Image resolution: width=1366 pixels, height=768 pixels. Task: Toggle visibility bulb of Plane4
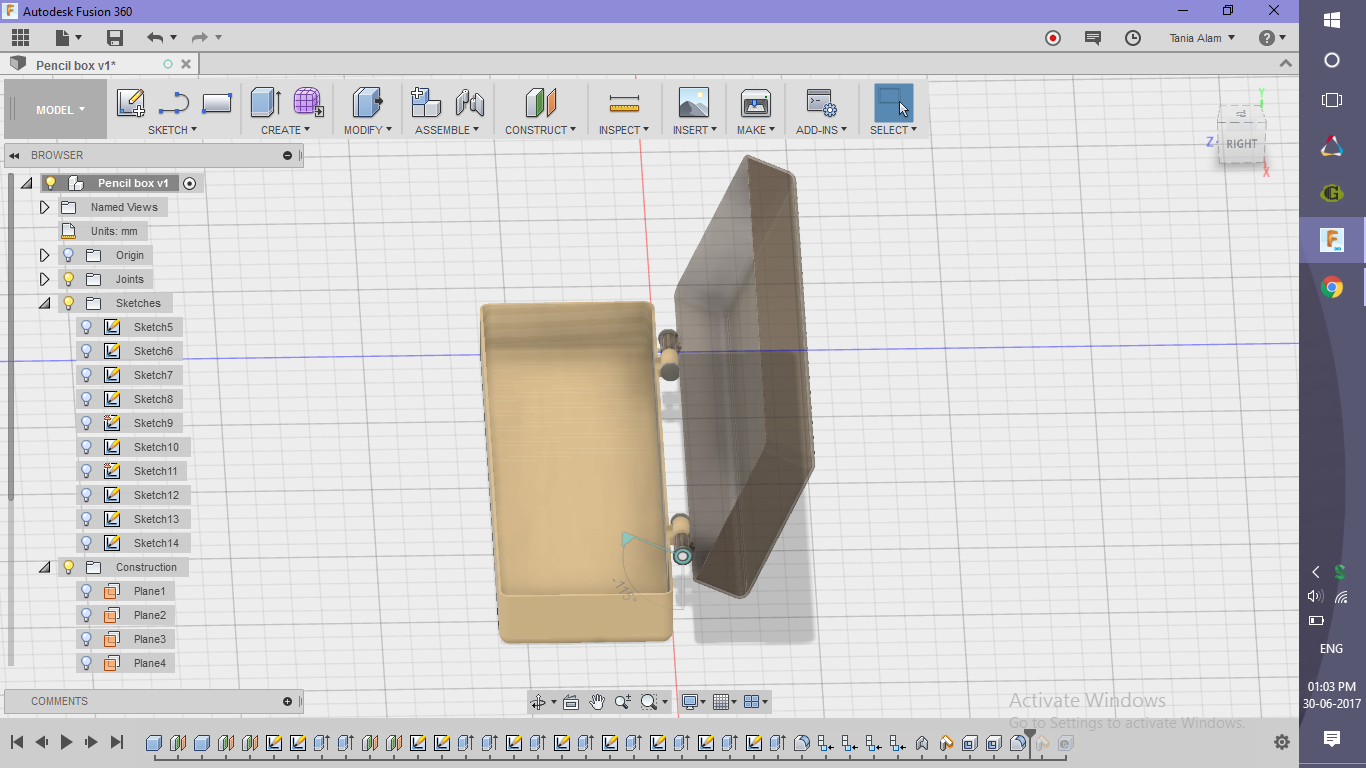point(86,663)
